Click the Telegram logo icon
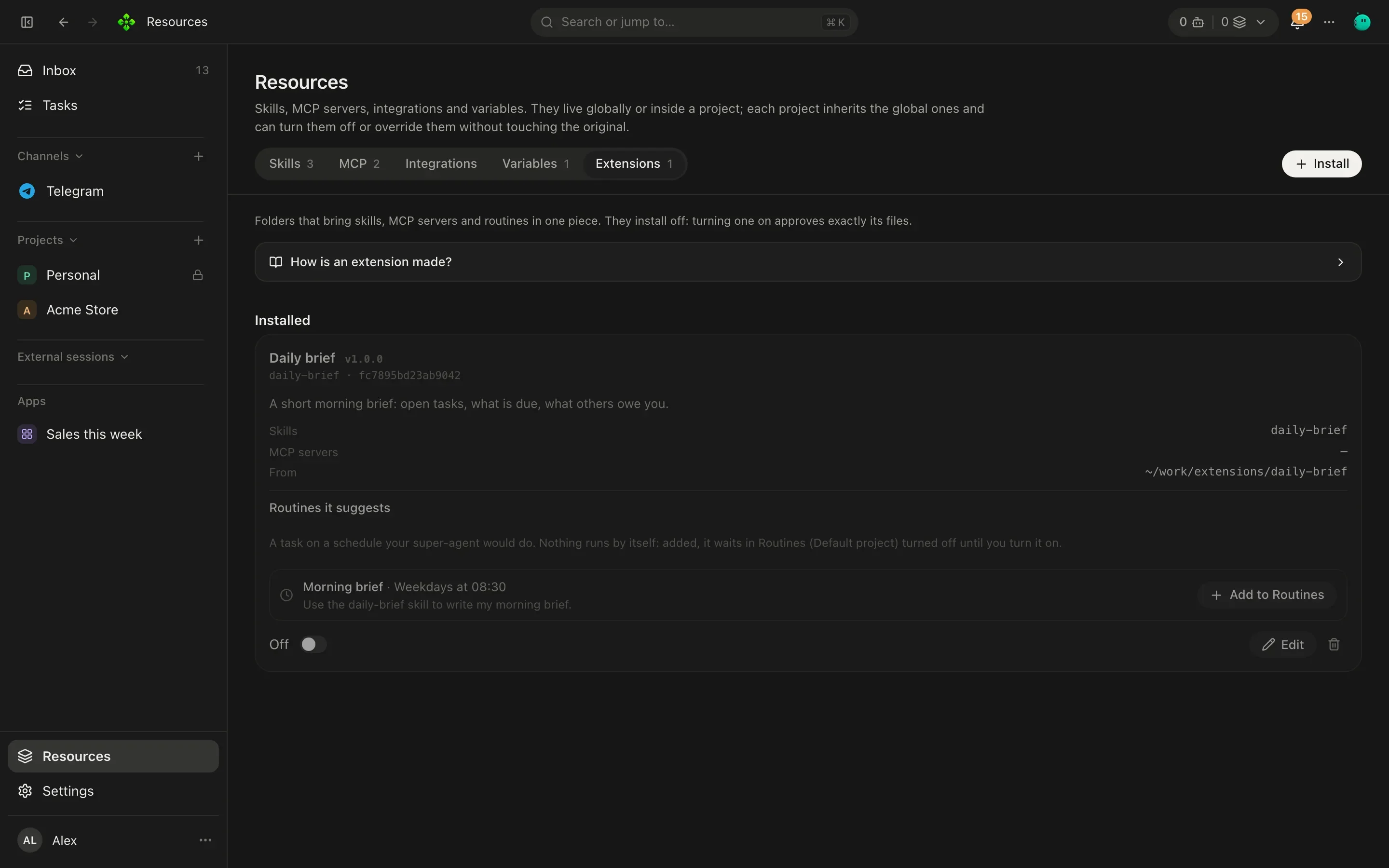This screenshot has width=1389, height=868. [x=27, y=190]
